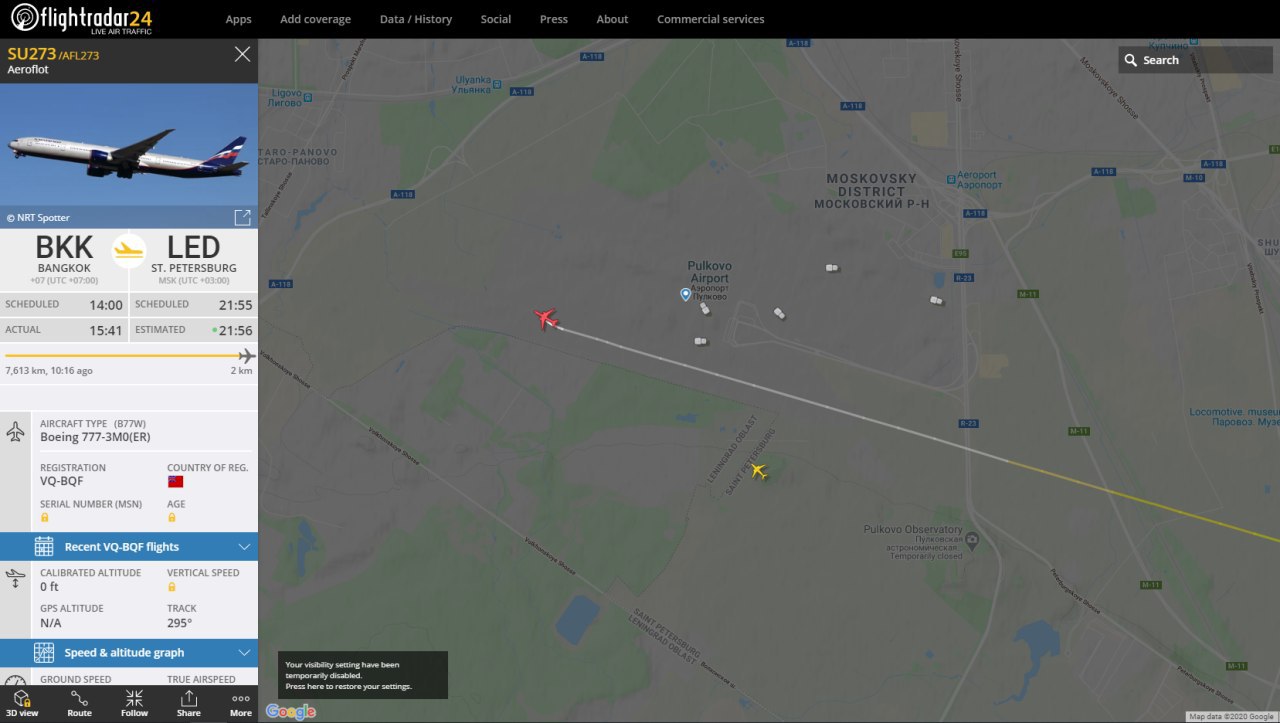Open the 3D view of the flight
This screenshot has height=723, width=1280.
[x=22, y=703]
